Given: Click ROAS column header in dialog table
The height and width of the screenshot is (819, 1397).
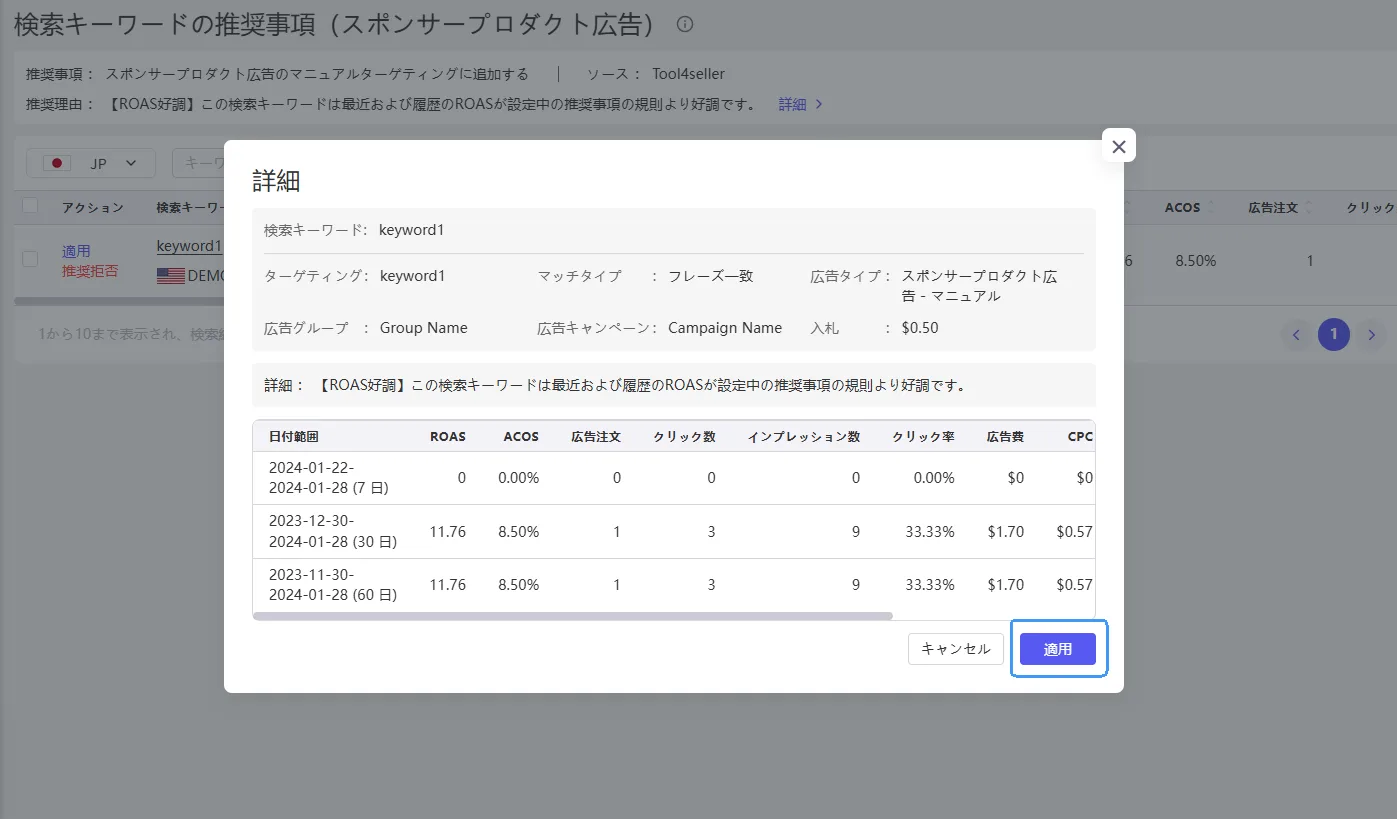Looking at the screenshot, I should [x=447, y=437].
